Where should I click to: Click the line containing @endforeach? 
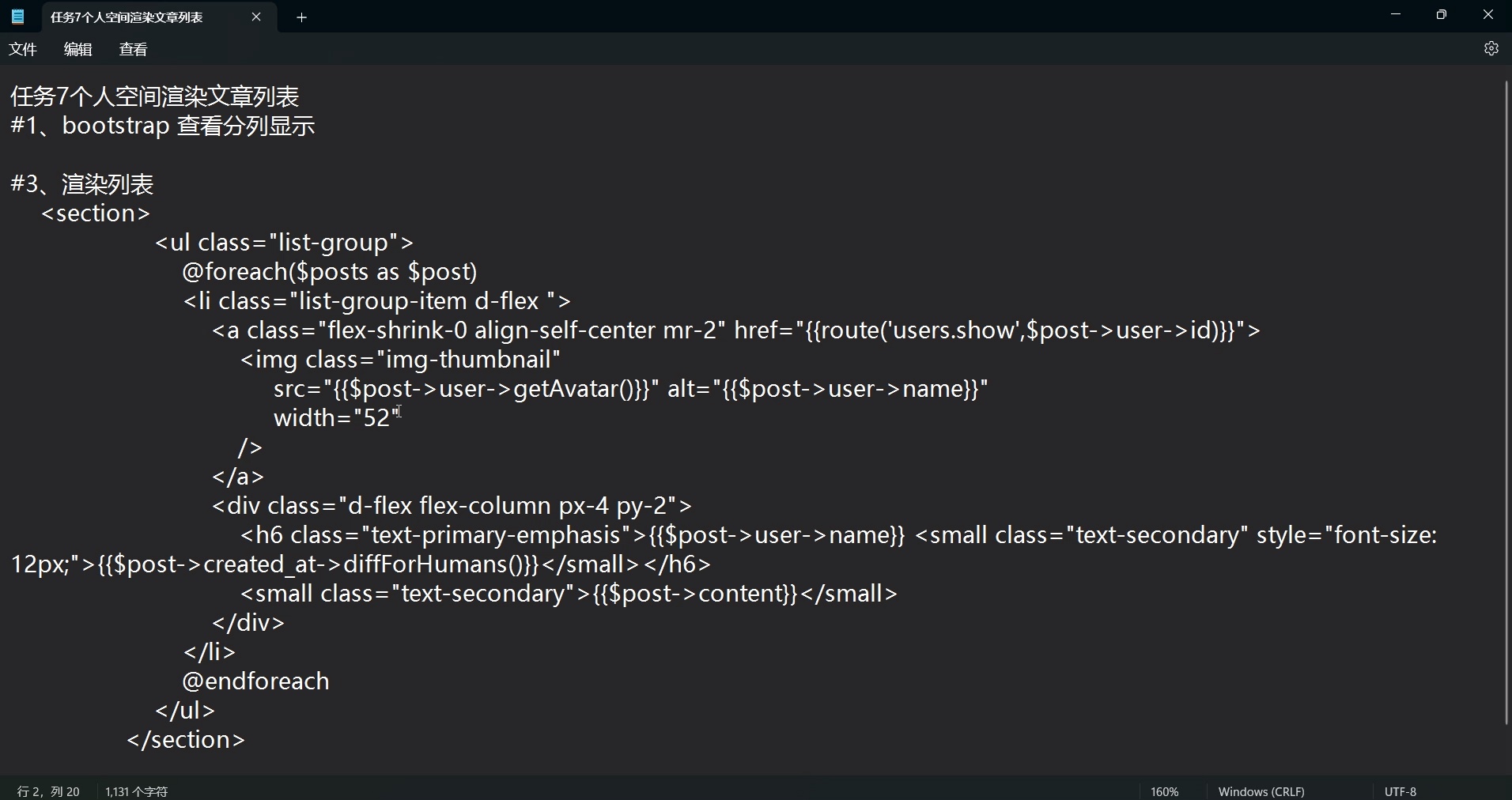[255, 681]
